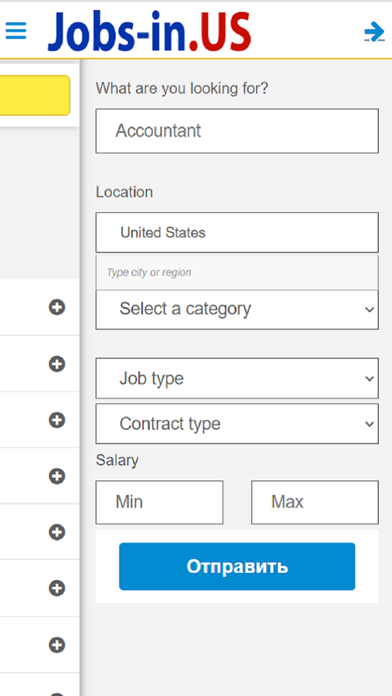The height and width of the screenshot is (696, 392).
Task: Open the Jobs-in.US logo homepage link
Action: pos(150,31)
